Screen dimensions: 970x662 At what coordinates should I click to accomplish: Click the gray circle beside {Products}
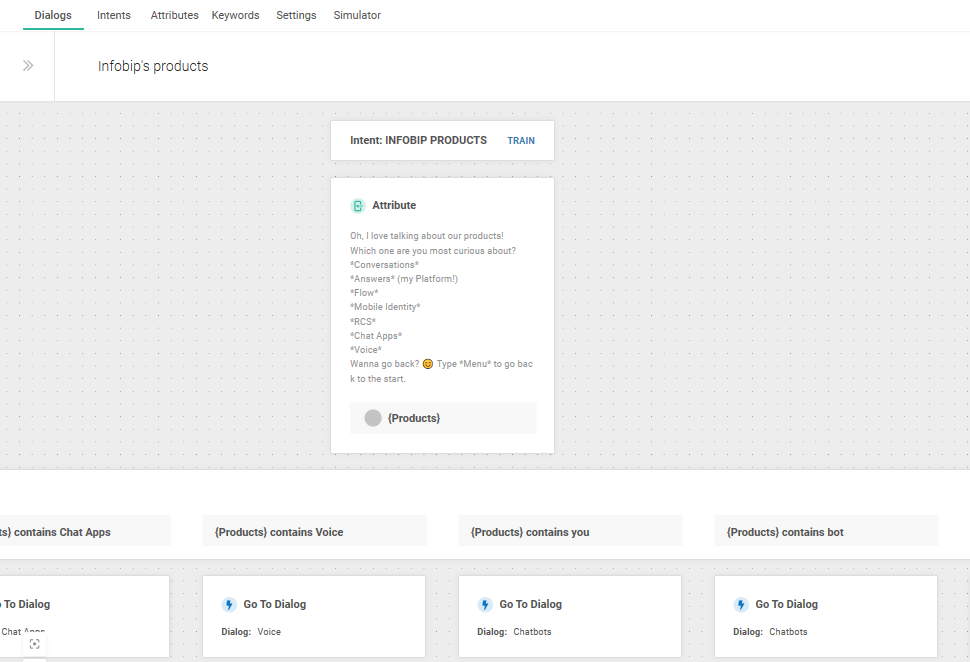(x=373, y=418)
